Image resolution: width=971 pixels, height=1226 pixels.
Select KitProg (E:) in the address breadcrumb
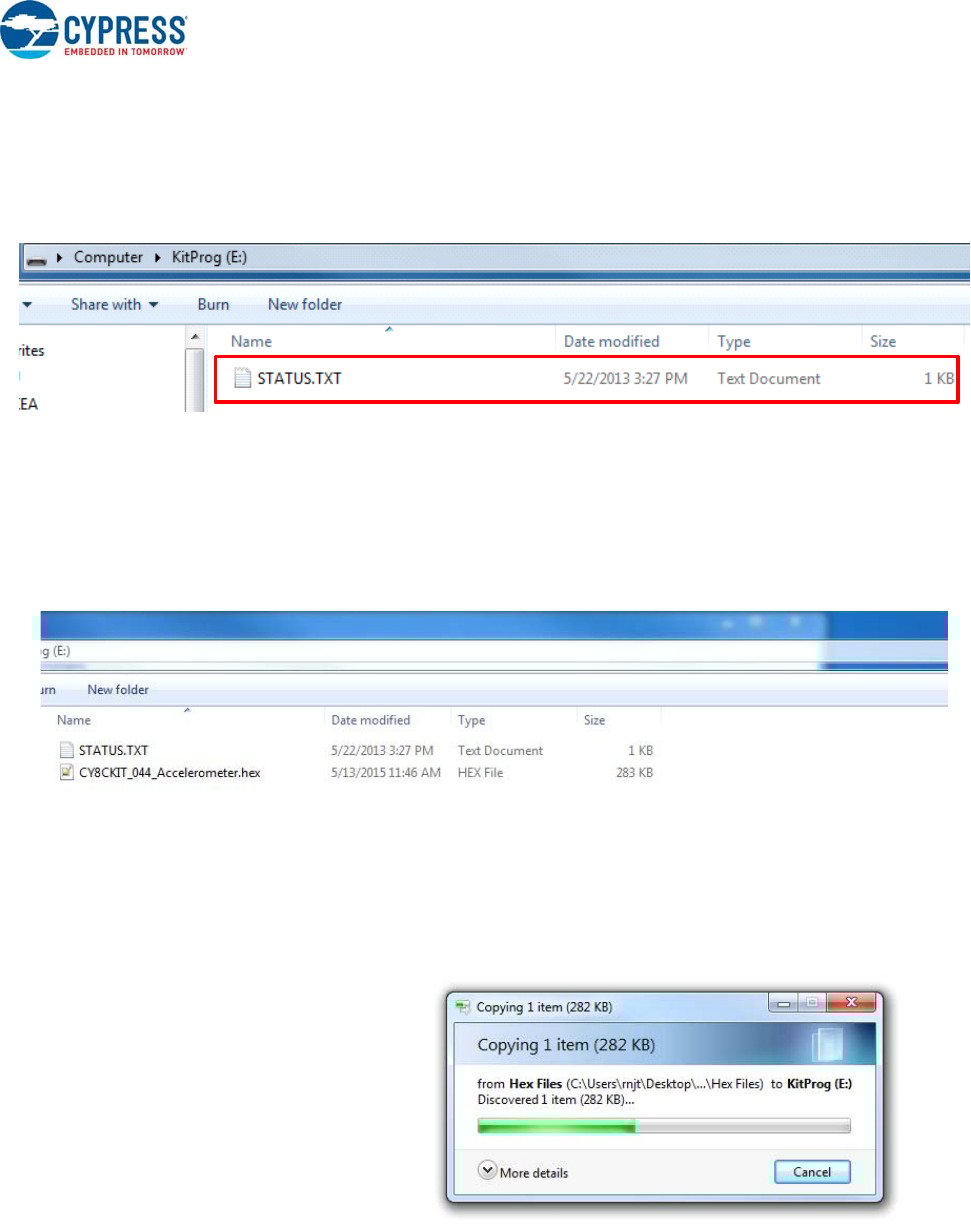(209, 258)
